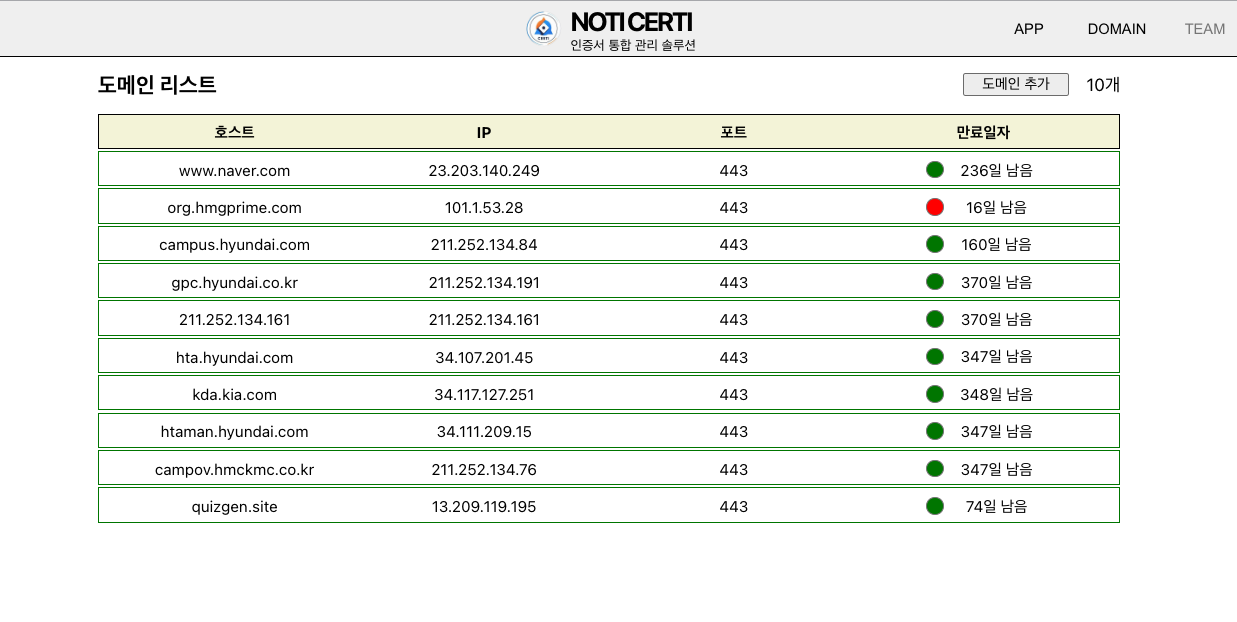Select the campov.hmckmc.co.kr host cell
Screen dimensions: 1237x622
click(x=234, y=470)
